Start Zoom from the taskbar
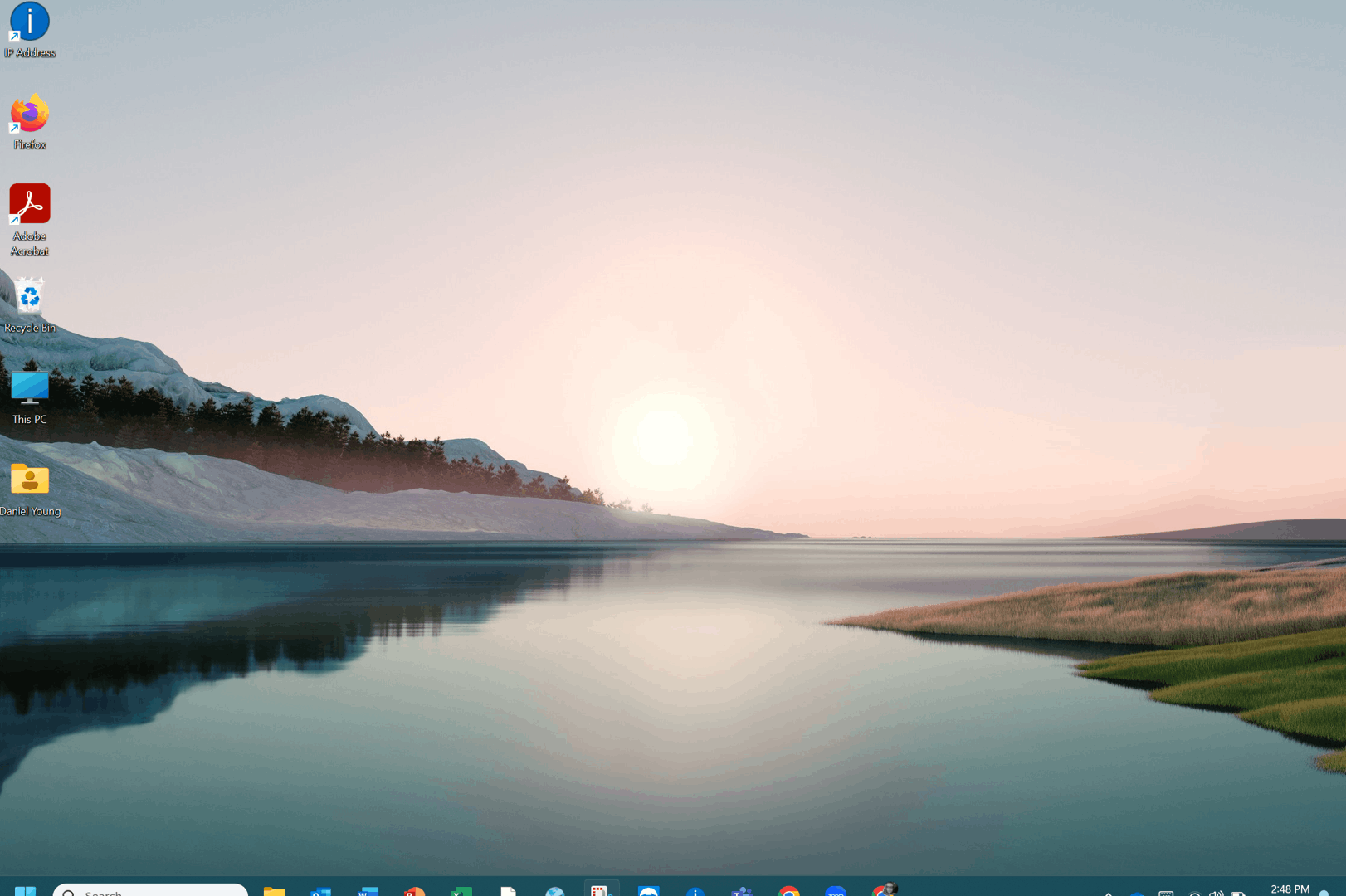 click(x=836, y=892)
